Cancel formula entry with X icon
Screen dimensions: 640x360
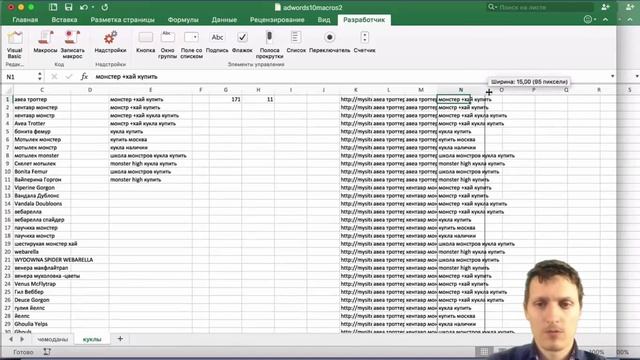tap(54, 76)
